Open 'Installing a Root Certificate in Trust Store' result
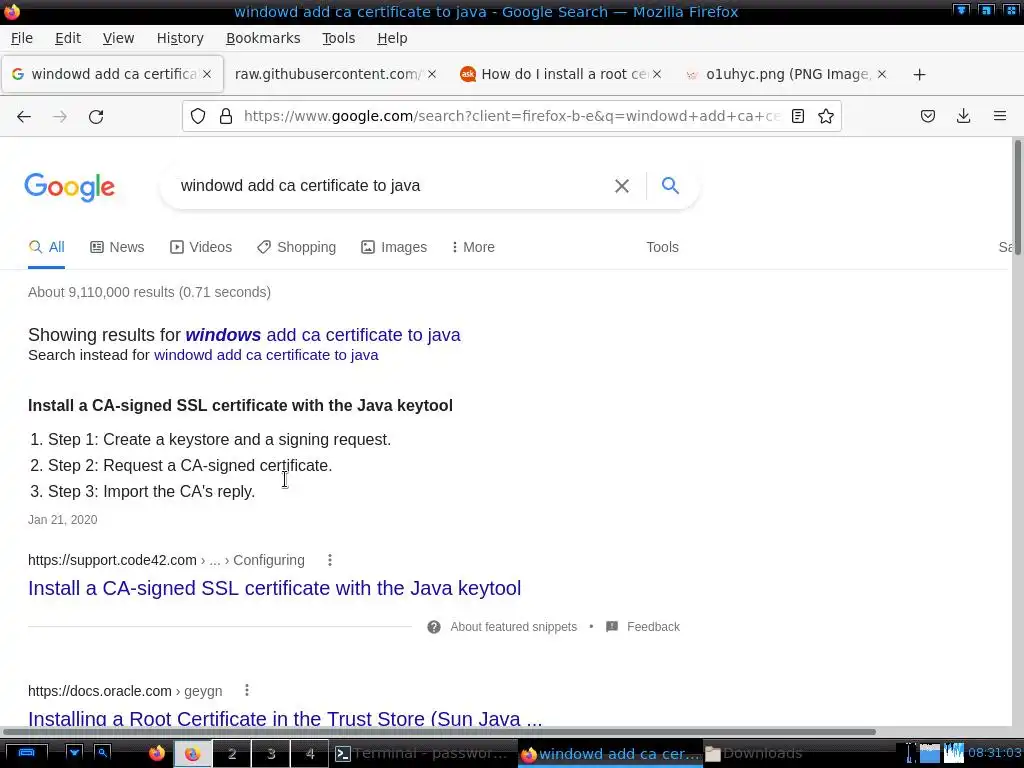The width and height of the screenshot is (1024, 768). 285,718
